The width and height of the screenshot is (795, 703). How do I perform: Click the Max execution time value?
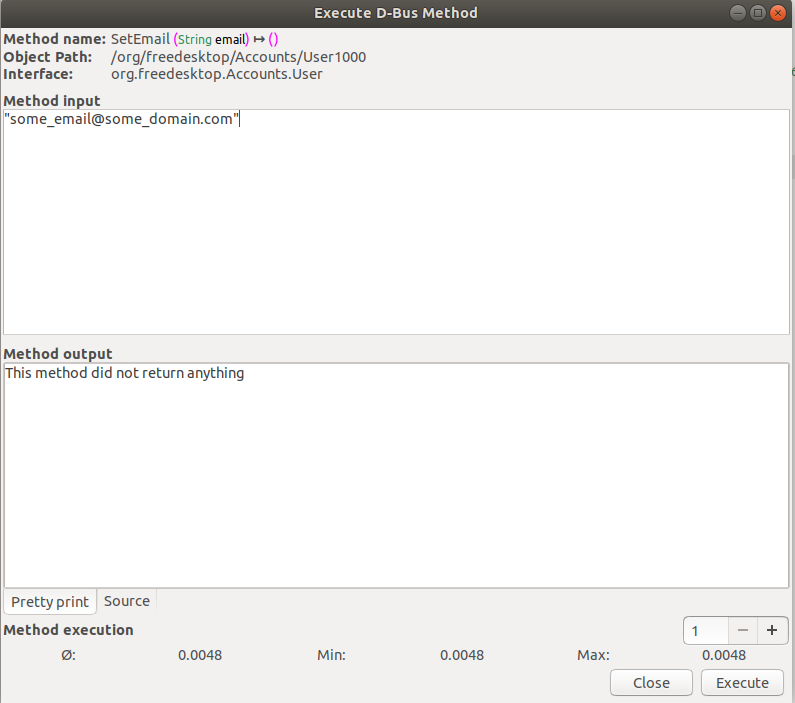pyautogui.click(x=723, y=655)
